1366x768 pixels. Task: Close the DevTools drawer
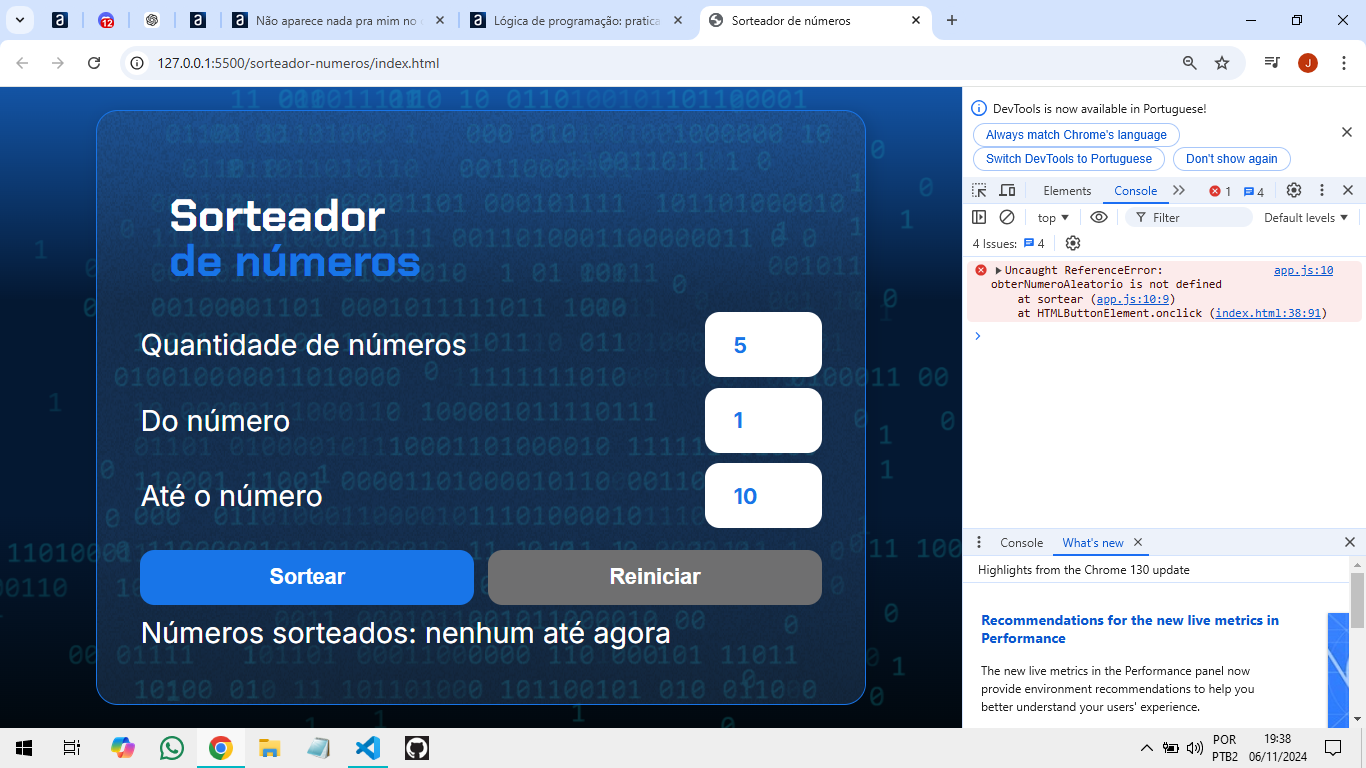click(x=1350, y=542)
